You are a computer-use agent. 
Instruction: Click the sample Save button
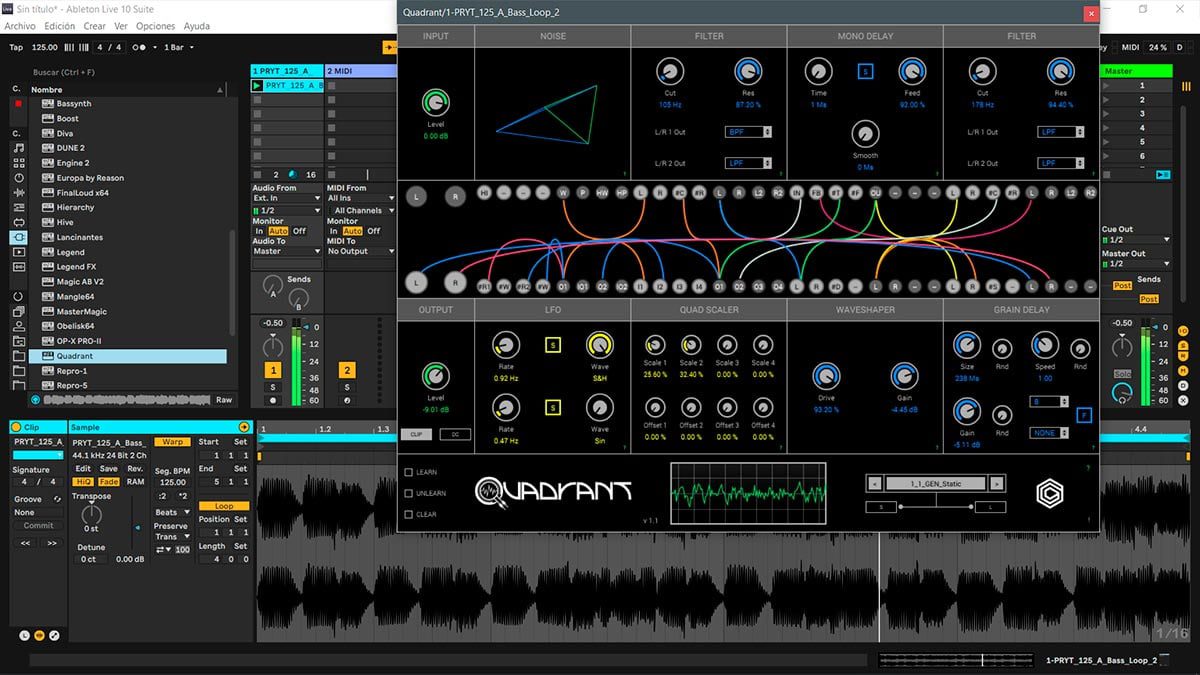pyautogui.click(x=109, y=468)
